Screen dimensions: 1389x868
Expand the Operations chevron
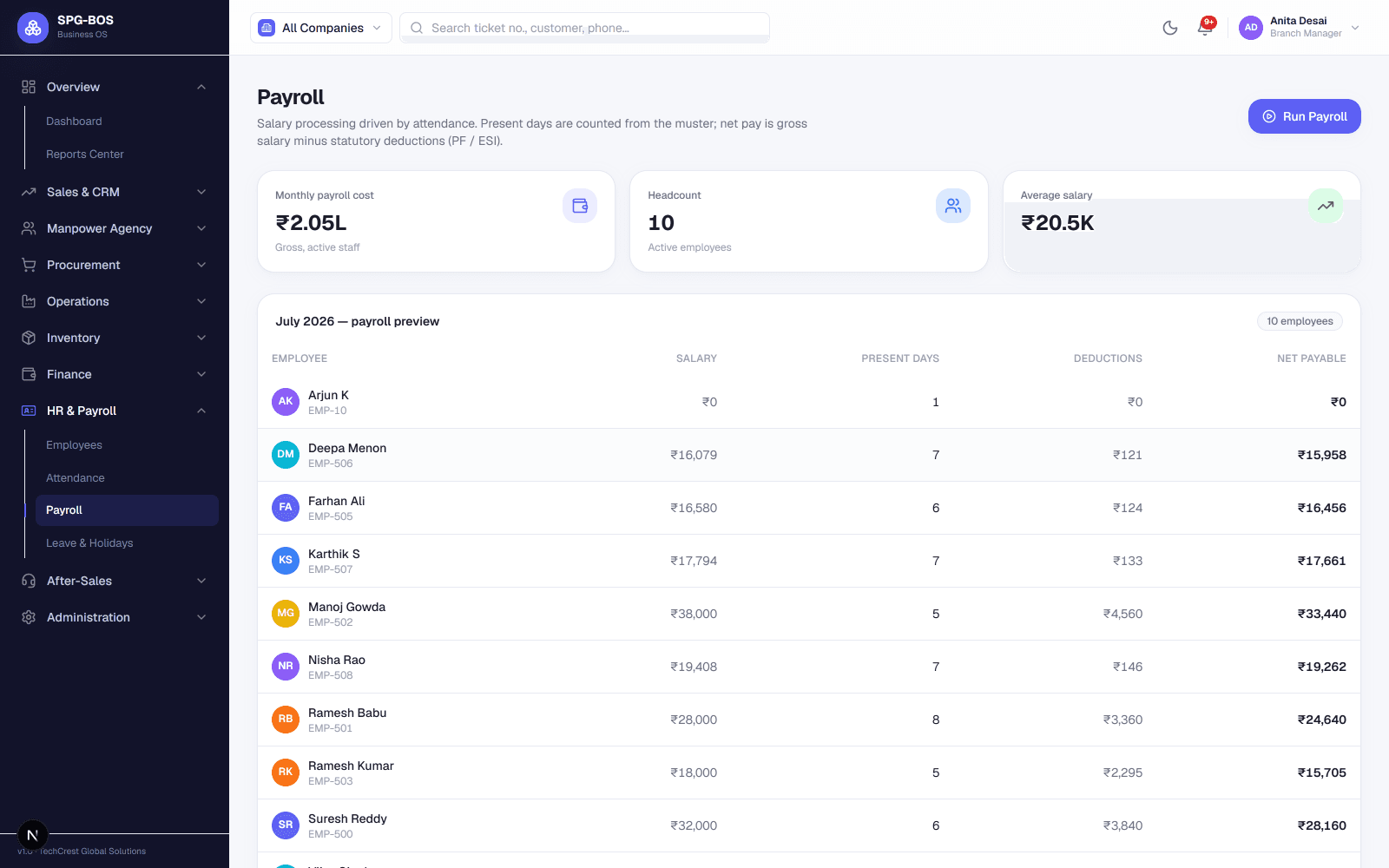pos(201,301)
